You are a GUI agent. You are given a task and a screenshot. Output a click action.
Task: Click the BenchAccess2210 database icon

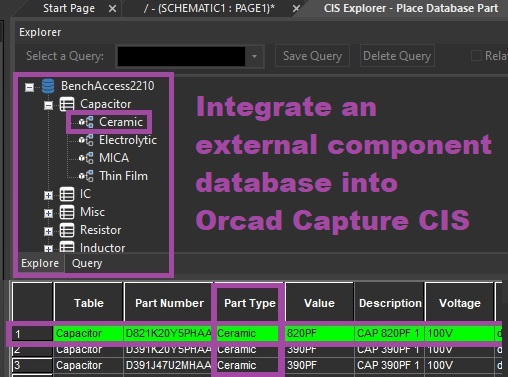coord(48,86)
